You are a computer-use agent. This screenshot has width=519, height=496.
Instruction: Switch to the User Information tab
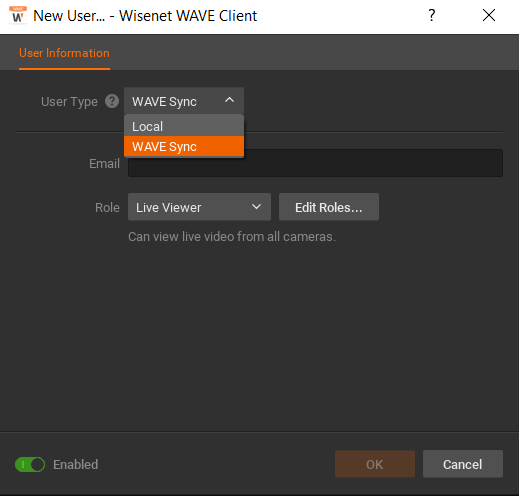click(x=64, y=53)
